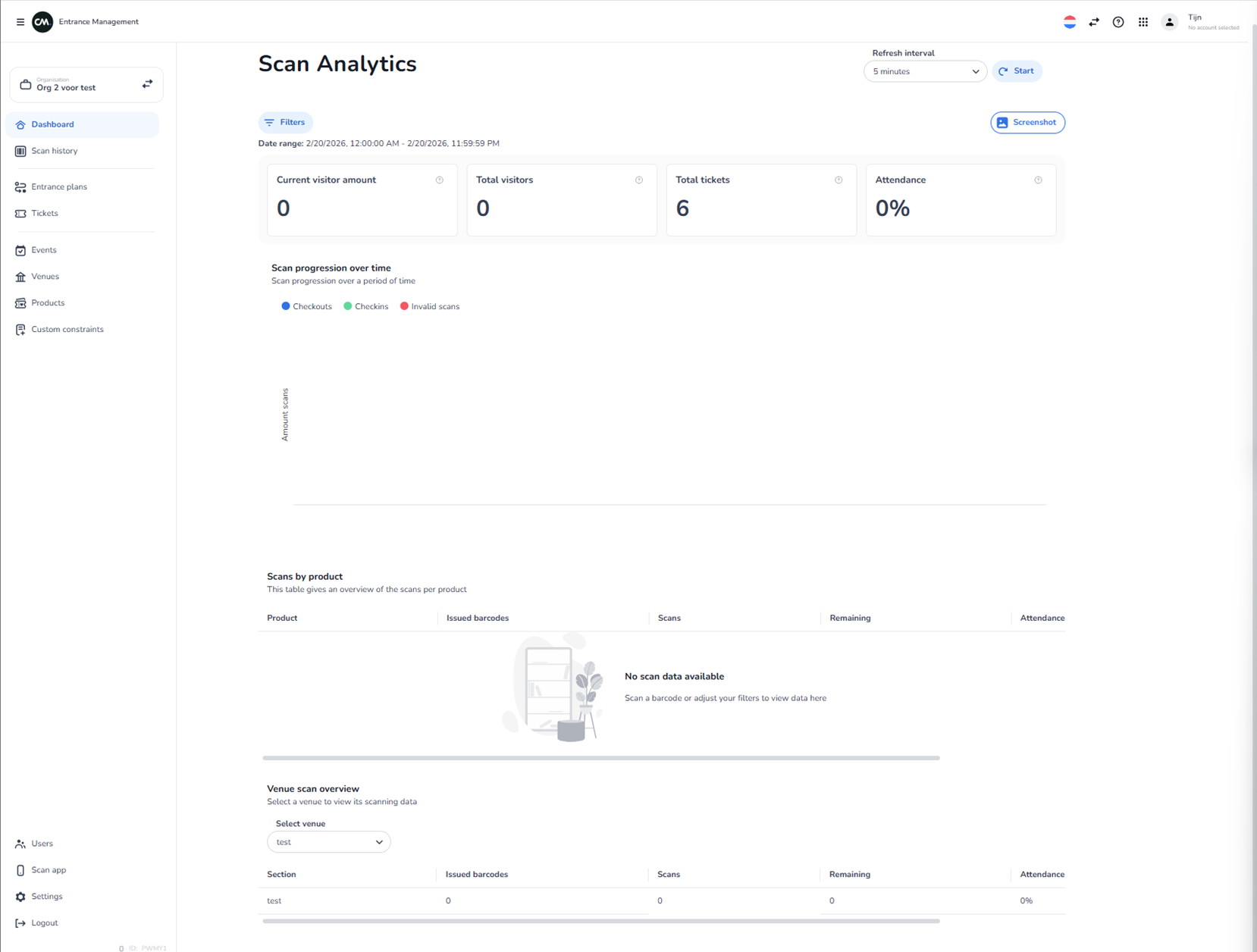Switch organisation using swap arrows icon

[147, 84]
